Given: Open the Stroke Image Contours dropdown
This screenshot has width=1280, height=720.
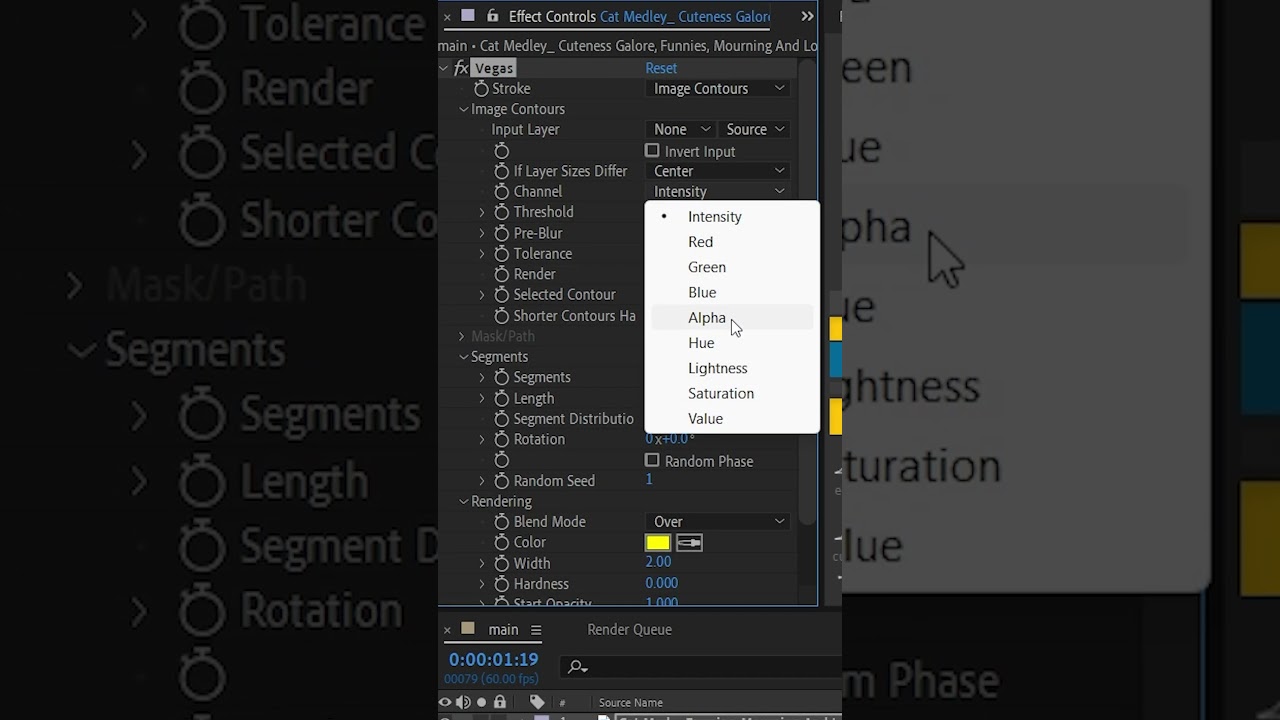Looking at the screenshot, I should pos(719,89).
